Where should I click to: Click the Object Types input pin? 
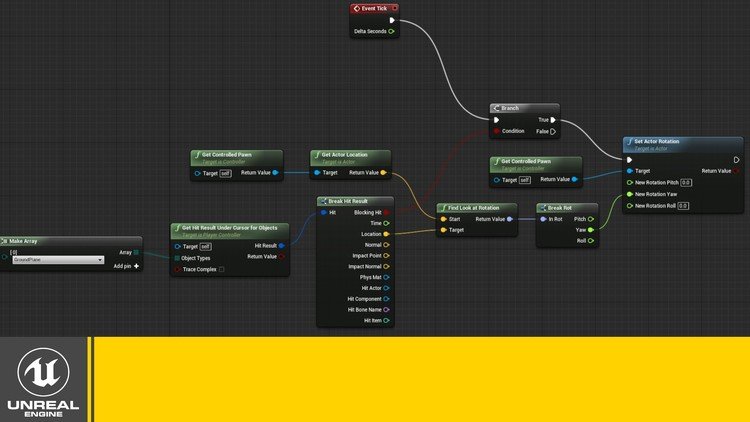pos(177,258)
